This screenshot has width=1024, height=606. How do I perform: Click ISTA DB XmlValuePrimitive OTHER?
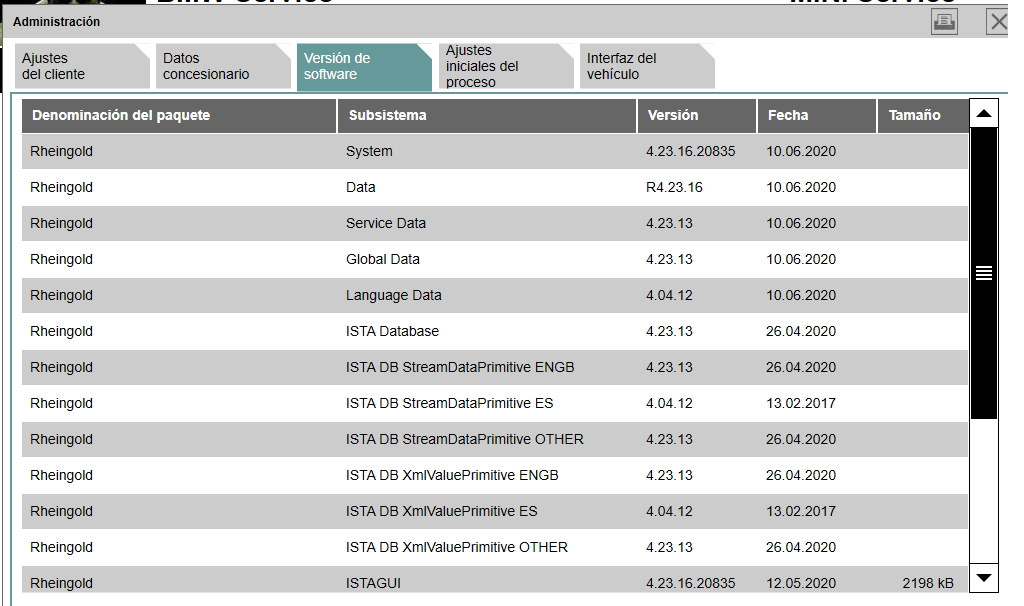pyautogui.click(x=456, y=547)
